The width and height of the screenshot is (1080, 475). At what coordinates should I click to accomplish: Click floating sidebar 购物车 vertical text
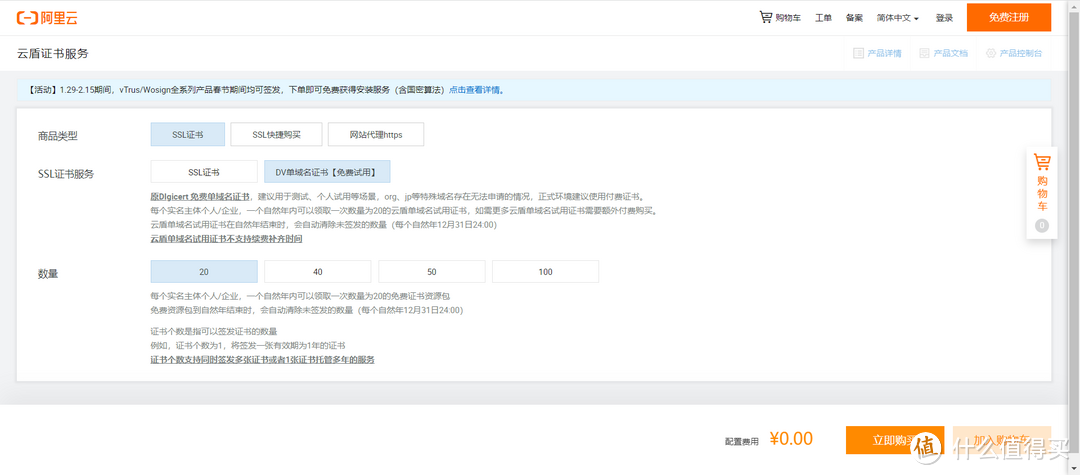coord(1041,195)
